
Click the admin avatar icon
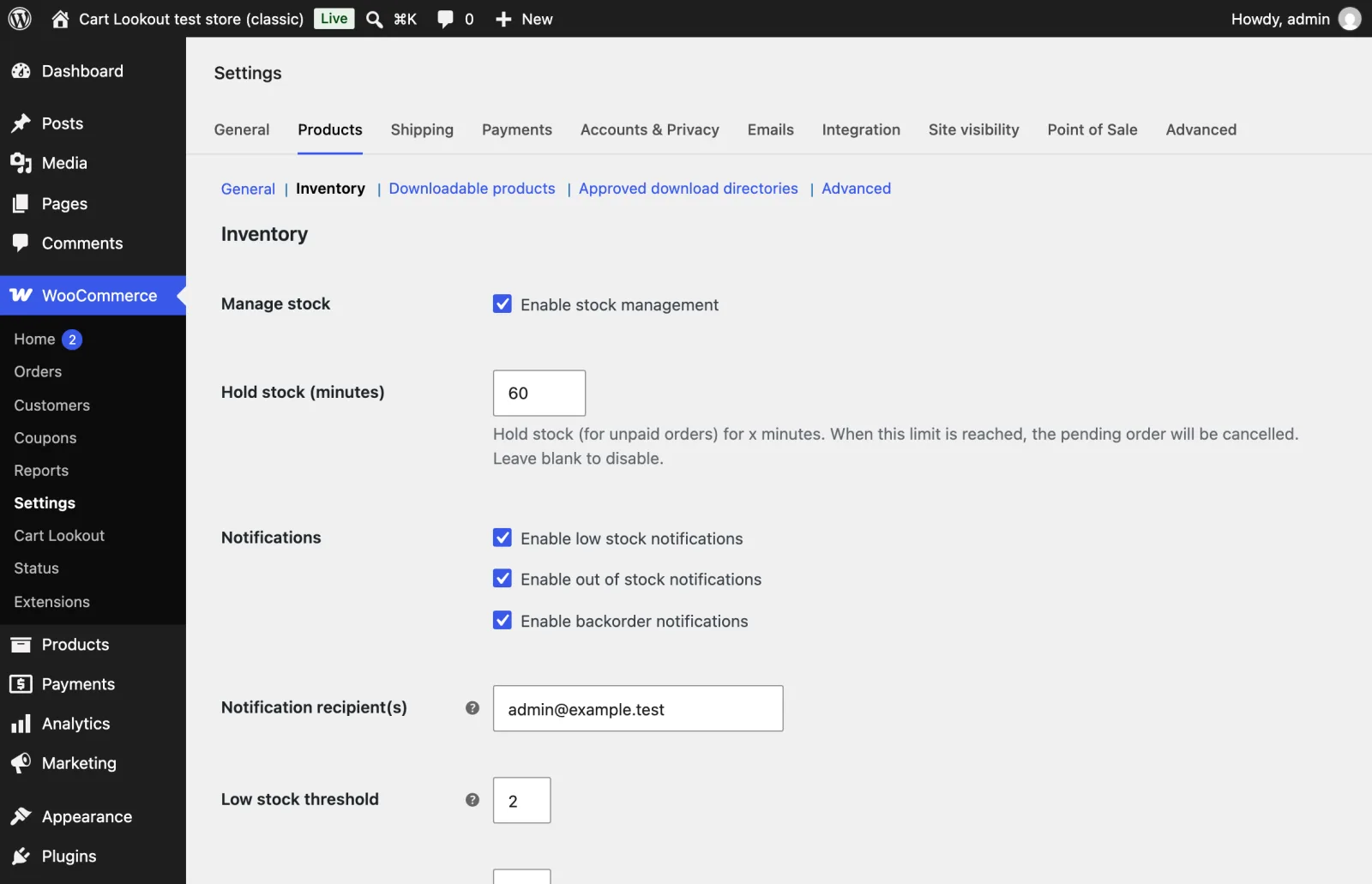point(1350,19)
